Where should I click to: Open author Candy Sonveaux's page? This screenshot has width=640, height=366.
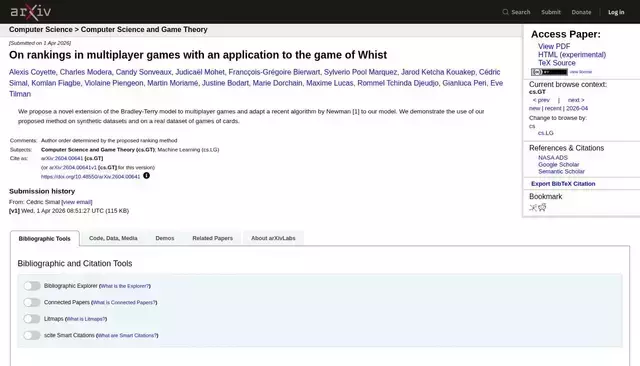pos(143,72)
